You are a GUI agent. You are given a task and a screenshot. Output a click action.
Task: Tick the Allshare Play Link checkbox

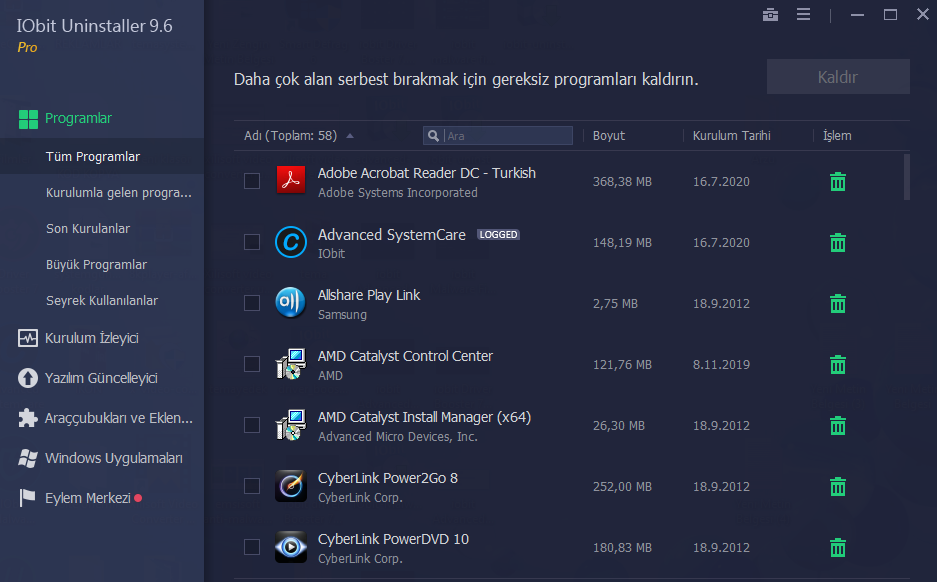point(252,303)
